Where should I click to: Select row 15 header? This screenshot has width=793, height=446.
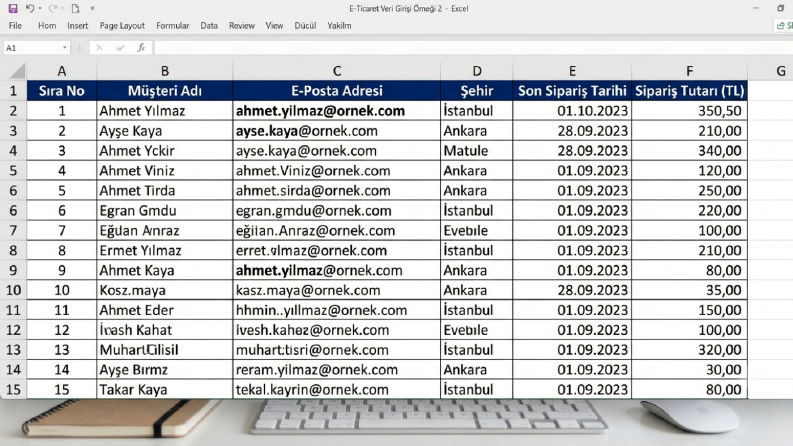(x=13, y=390)
